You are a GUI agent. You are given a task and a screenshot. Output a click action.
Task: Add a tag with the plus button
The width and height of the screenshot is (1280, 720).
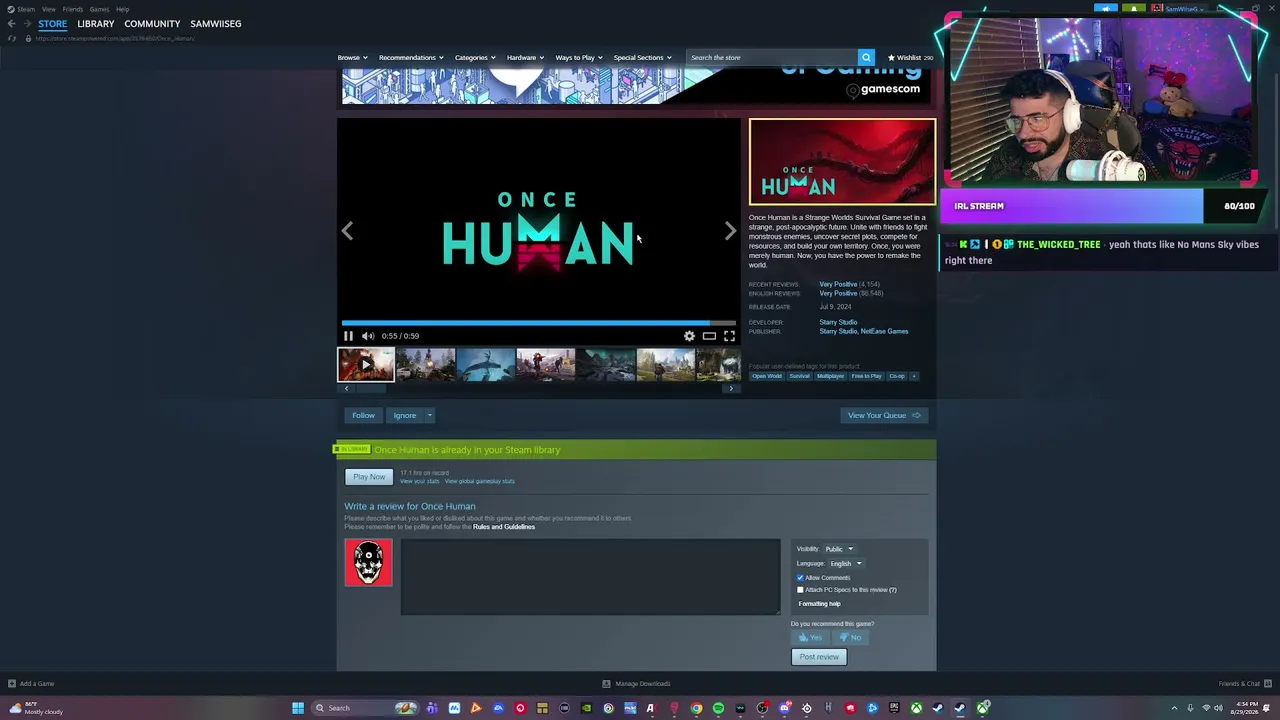pos(913,376)
